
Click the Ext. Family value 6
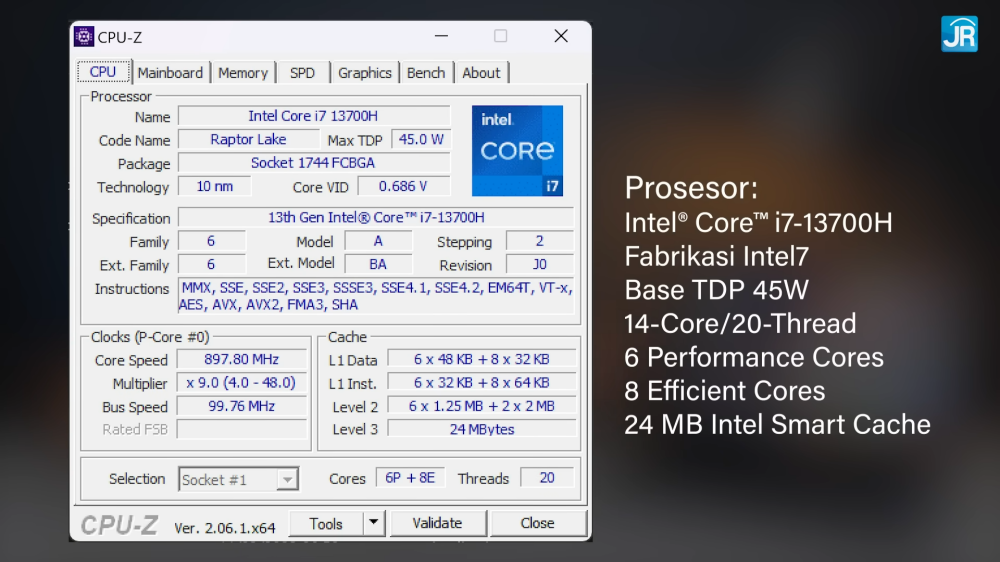[x=212, y=264]
